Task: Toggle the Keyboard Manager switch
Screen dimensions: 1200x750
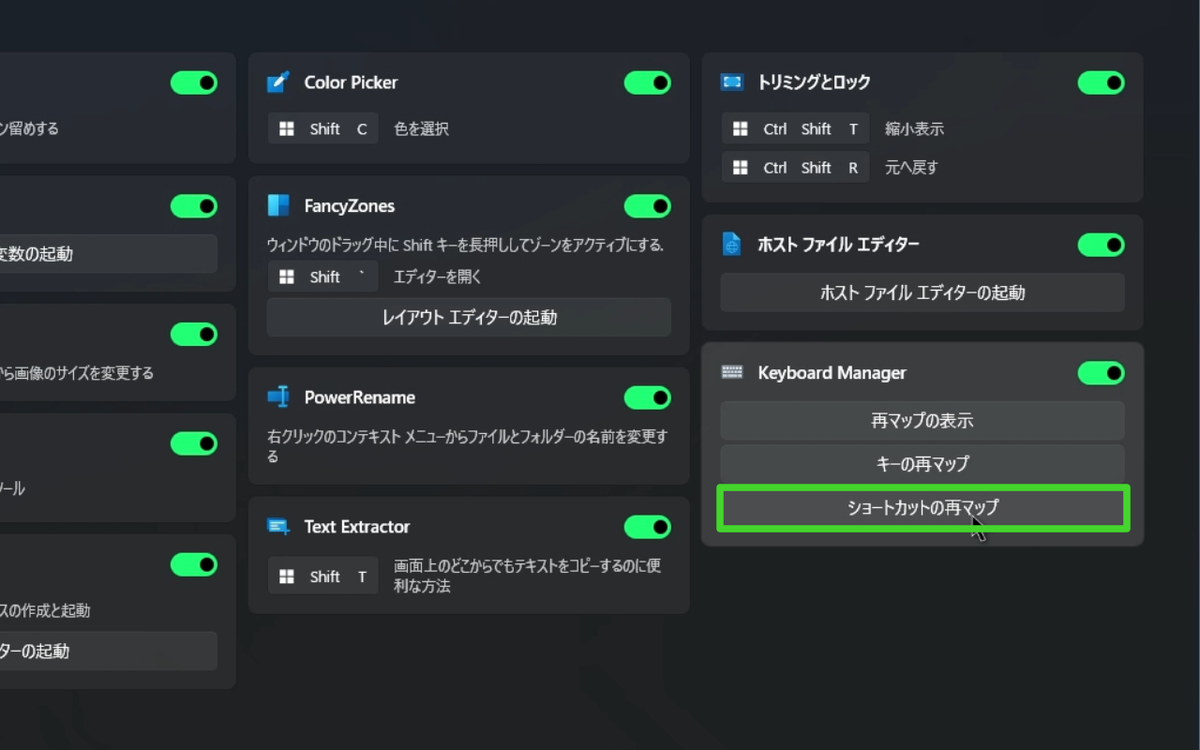Action: pos(1101,373)
